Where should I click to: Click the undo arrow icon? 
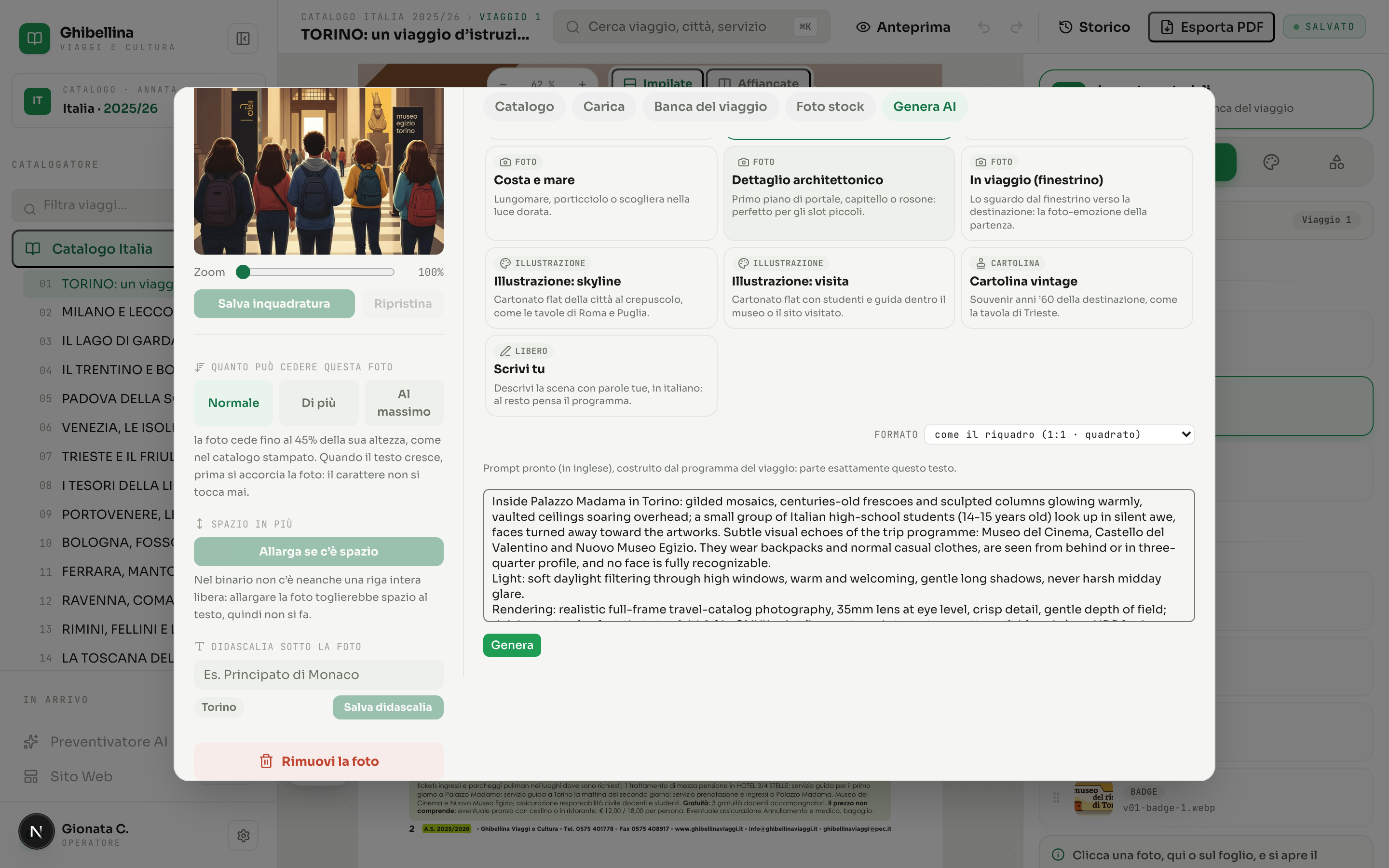pyautogui.click(x=984, y=27)
